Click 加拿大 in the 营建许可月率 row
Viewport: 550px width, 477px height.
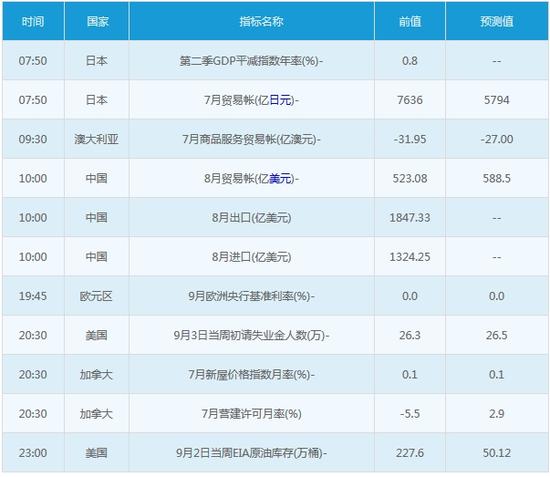pos(96,414)
